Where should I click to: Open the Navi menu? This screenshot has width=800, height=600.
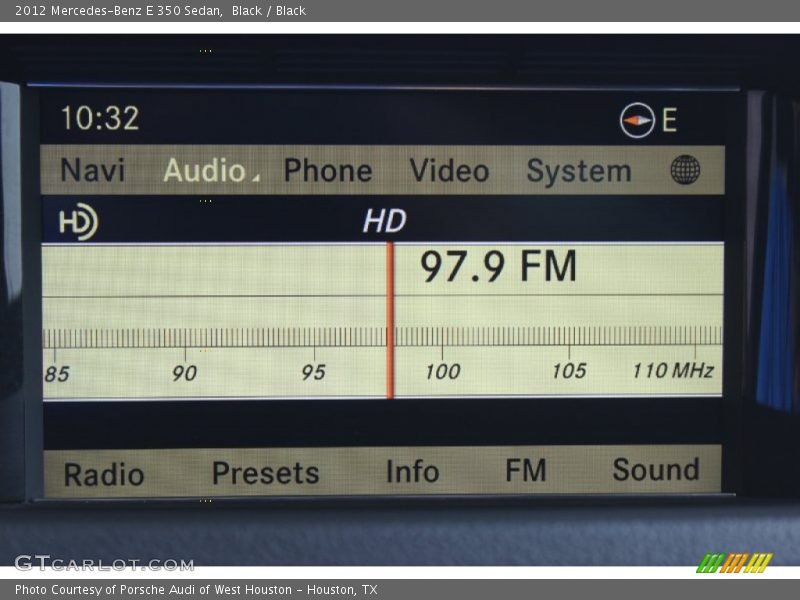(92, 170)
